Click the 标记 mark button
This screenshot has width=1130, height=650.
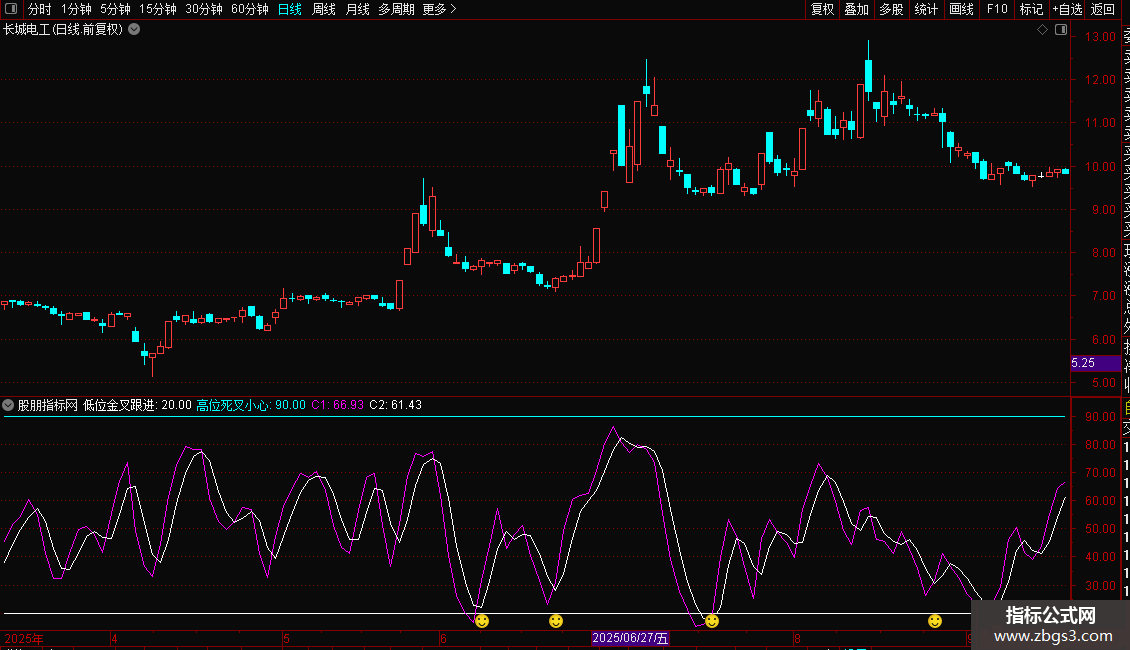1031,9
